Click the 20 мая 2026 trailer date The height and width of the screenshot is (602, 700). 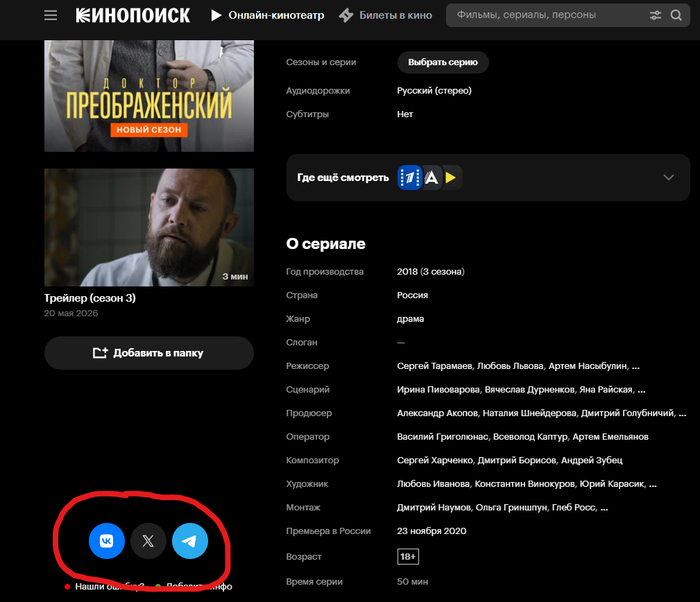point(71,313)
